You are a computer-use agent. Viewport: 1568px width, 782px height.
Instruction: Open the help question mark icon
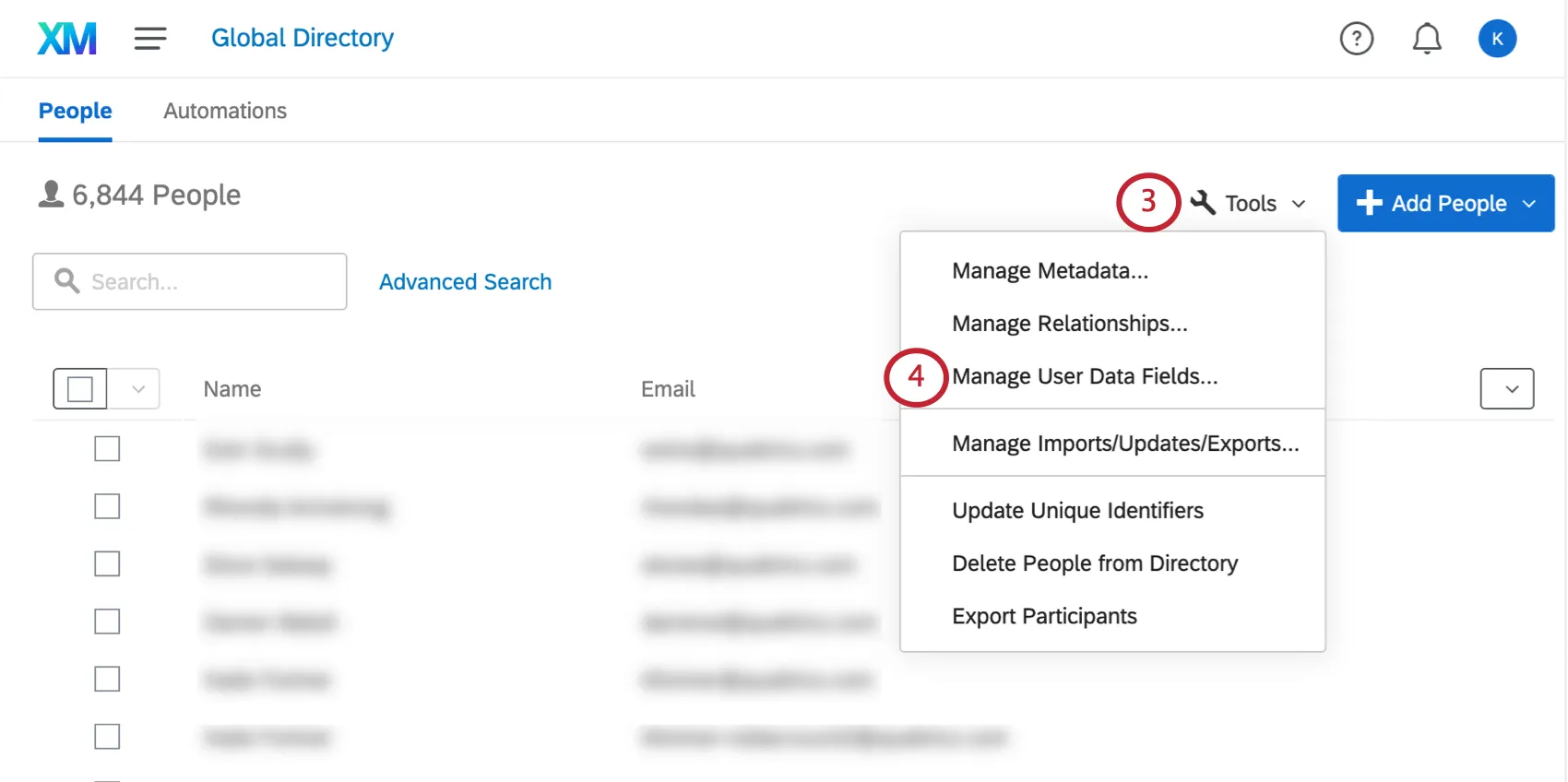[1356, 39]
